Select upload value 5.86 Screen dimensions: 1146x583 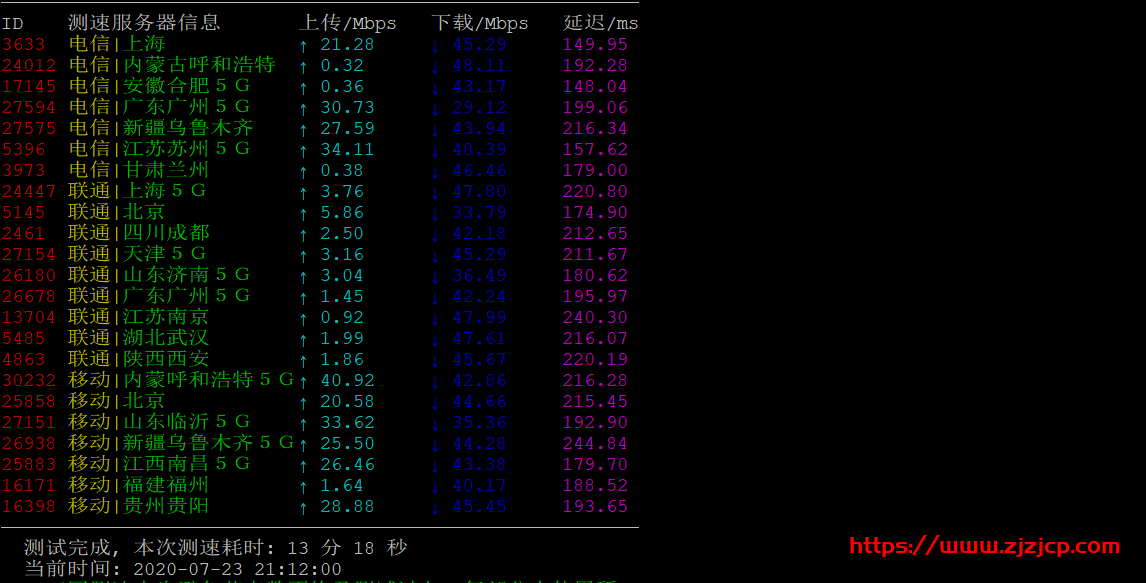click(x=342, y=213)
